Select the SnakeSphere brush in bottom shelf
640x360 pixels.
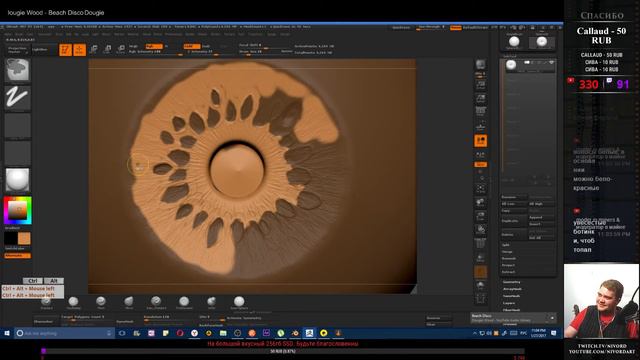pyautogui.click(x=239, y=302)
